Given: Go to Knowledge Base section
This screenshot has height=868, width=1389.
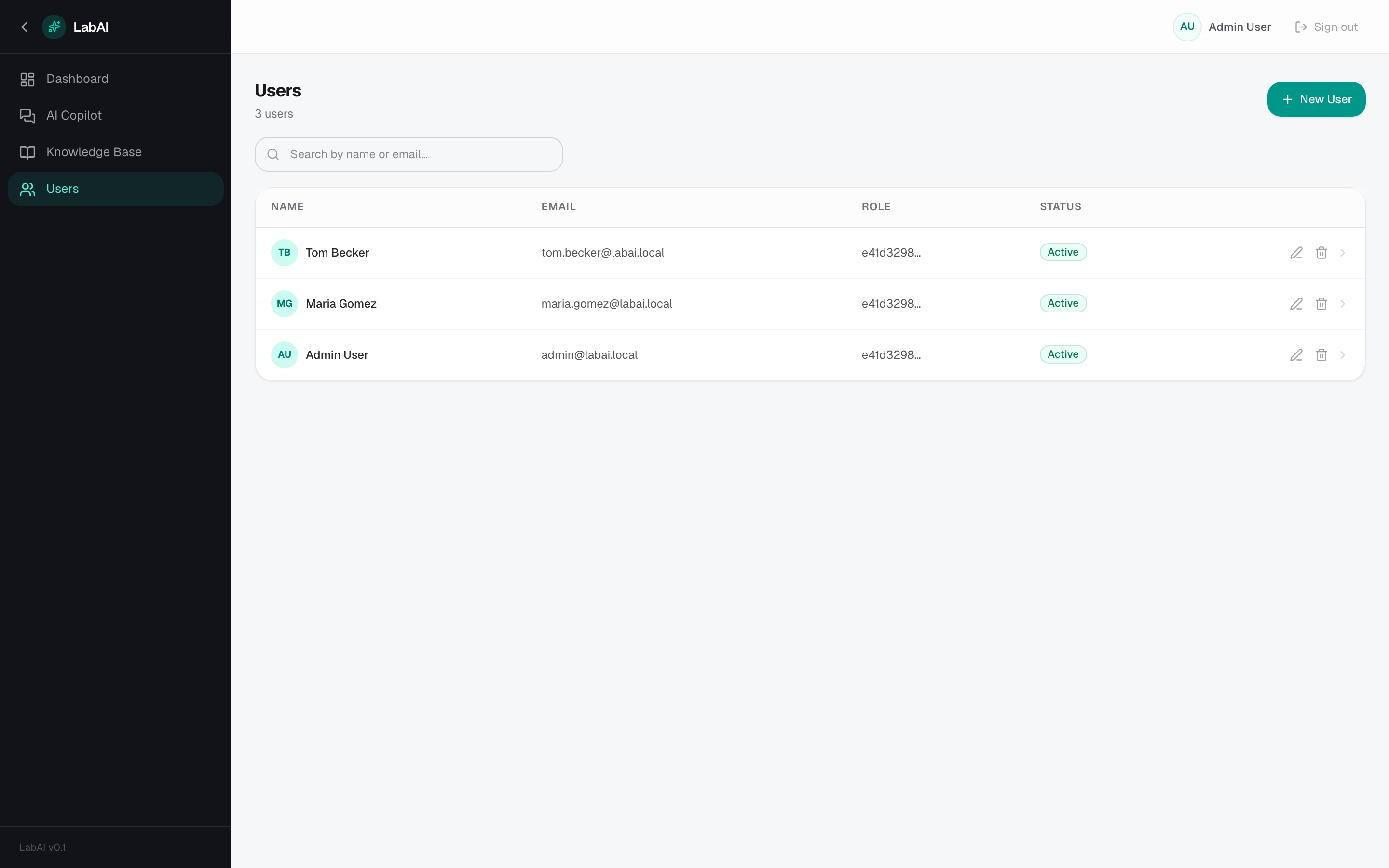Looking at the screenshot, I should coord(115,152).
